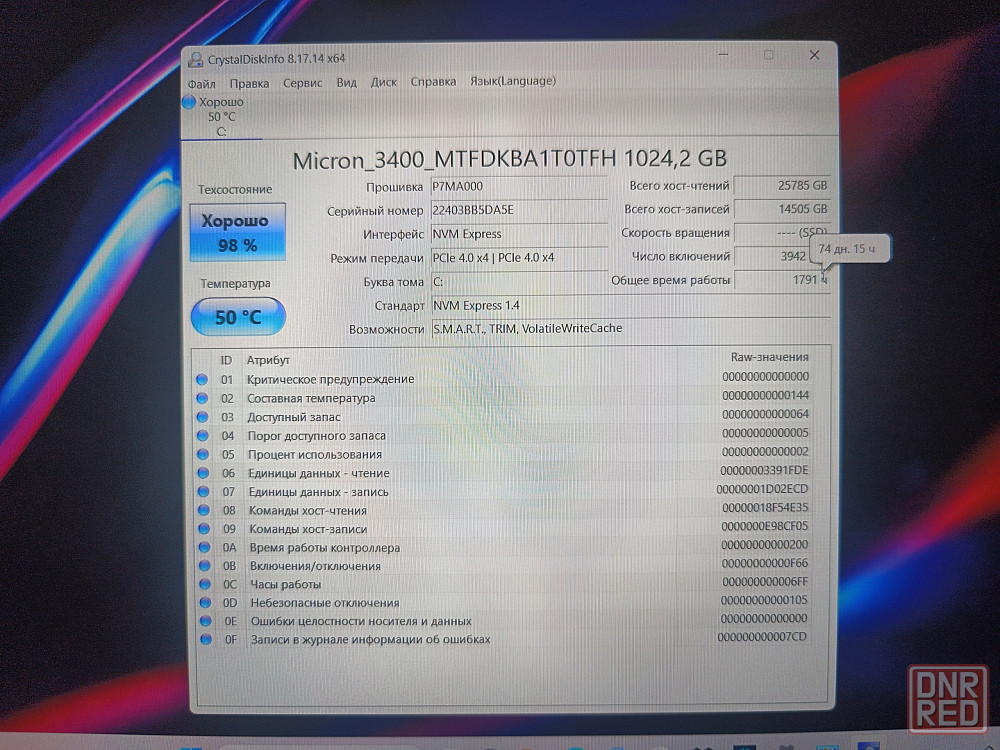Viewport: 1000px width, 750px height.
Task: Open the Сервис menu
Action: click(x=302, y=83)
